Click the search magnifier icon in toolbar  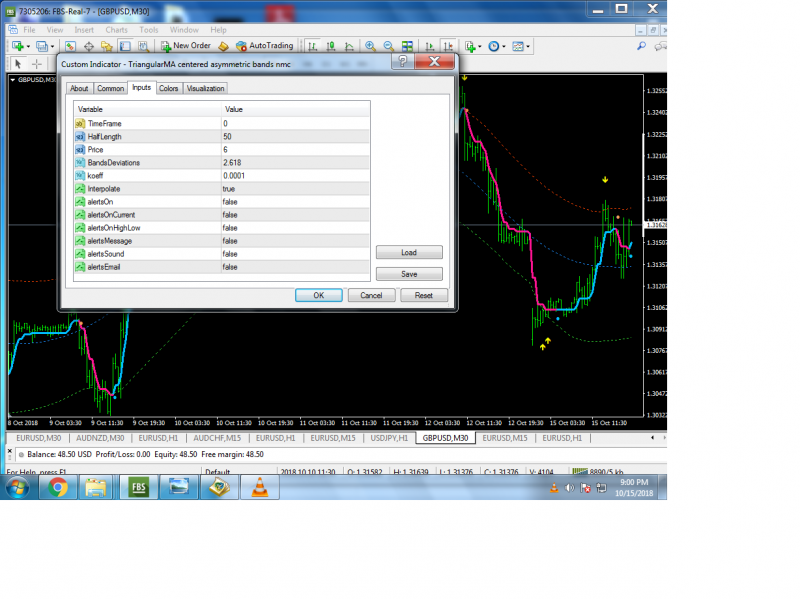[x=641, y=46]
